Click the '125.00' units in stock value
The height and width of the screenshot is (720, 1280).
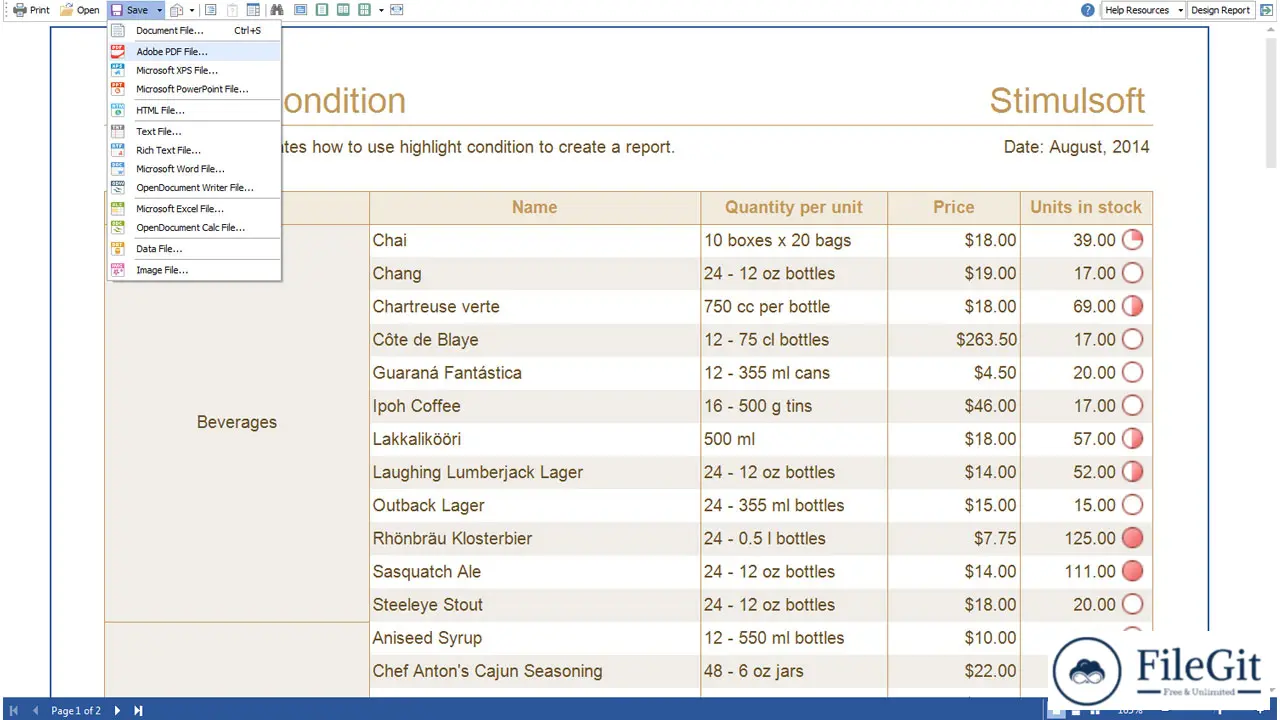pos(1090,538)
